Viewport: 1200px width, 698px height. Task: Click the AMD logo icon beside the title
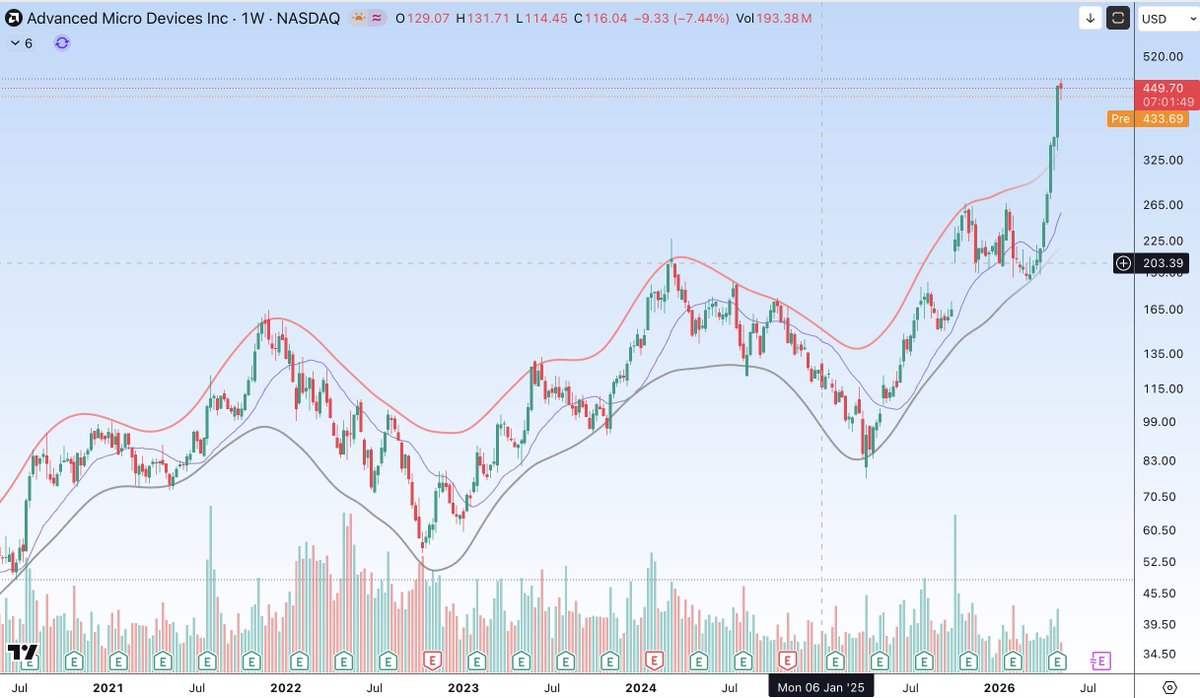pyautogui.click(x=14, y=18)
